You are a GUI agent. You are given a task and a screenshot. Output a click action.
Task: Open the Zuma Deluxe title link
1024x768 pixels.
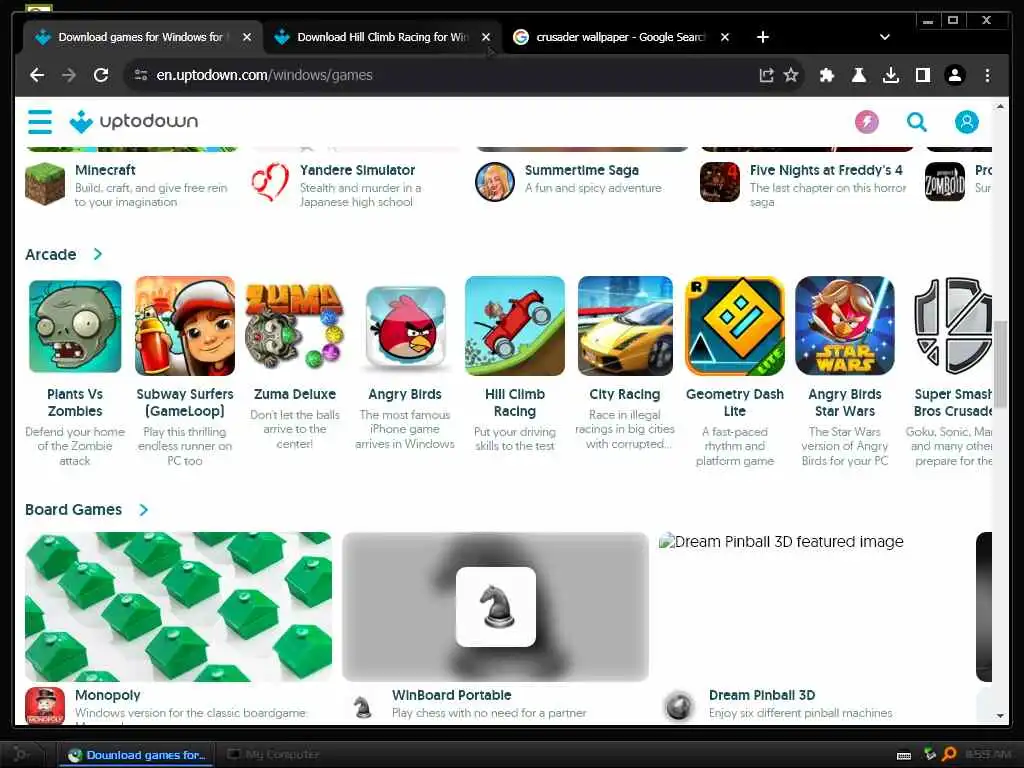[295, 394]
